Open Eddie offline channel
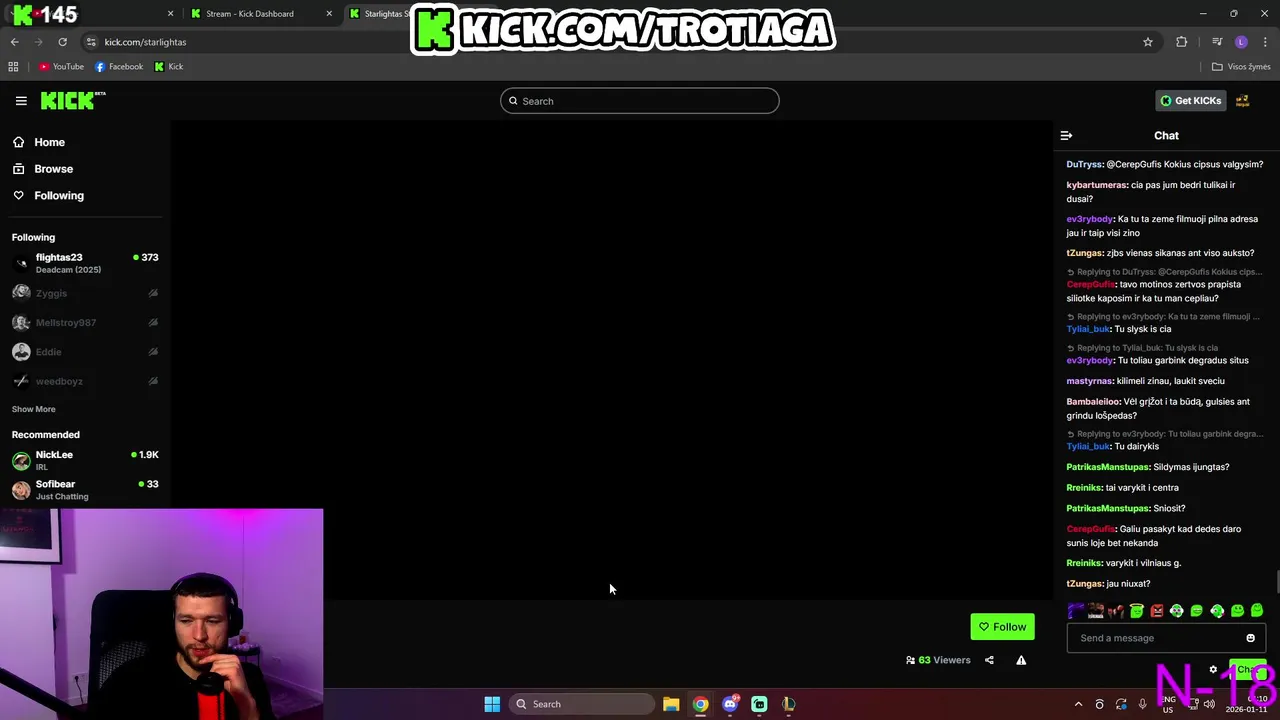The image size is (1280, 720). pos(85,352)
